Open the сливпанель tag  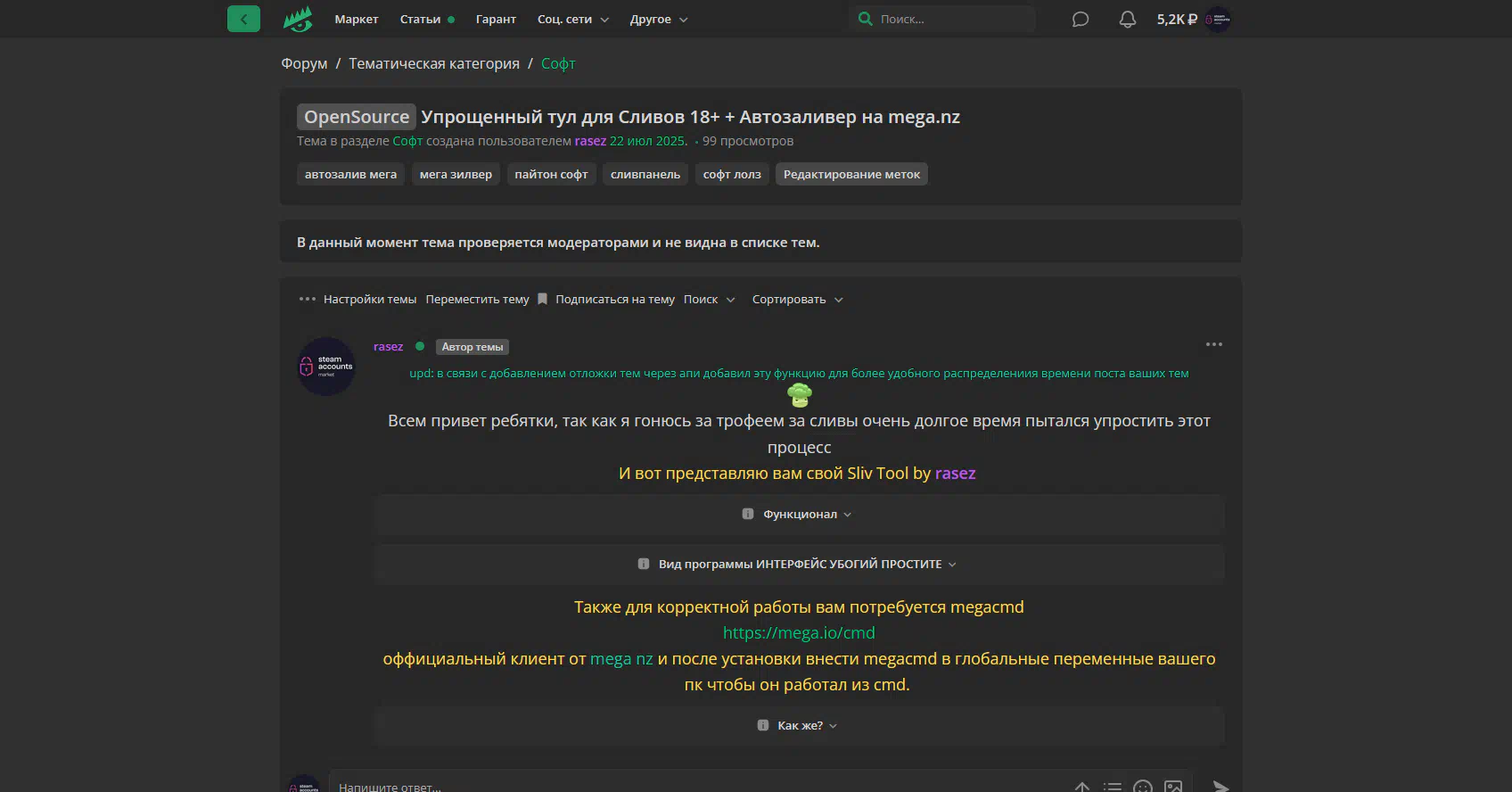coord(645,174)
